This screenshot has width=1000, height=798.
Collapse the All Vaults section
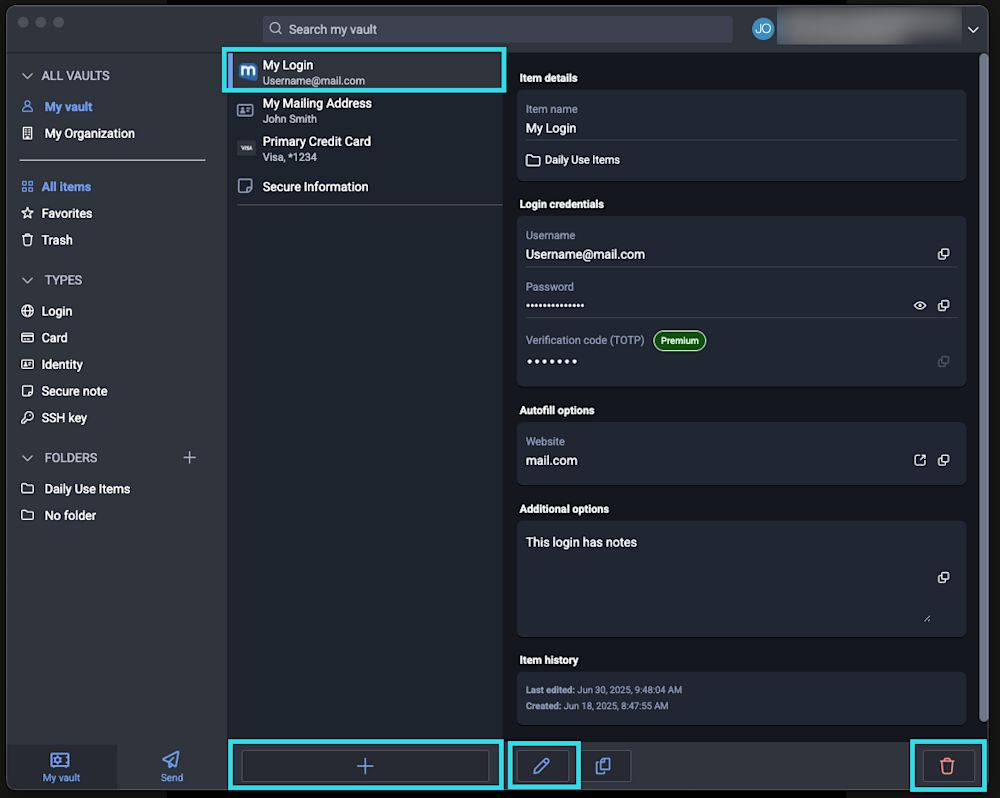[27, 76]
